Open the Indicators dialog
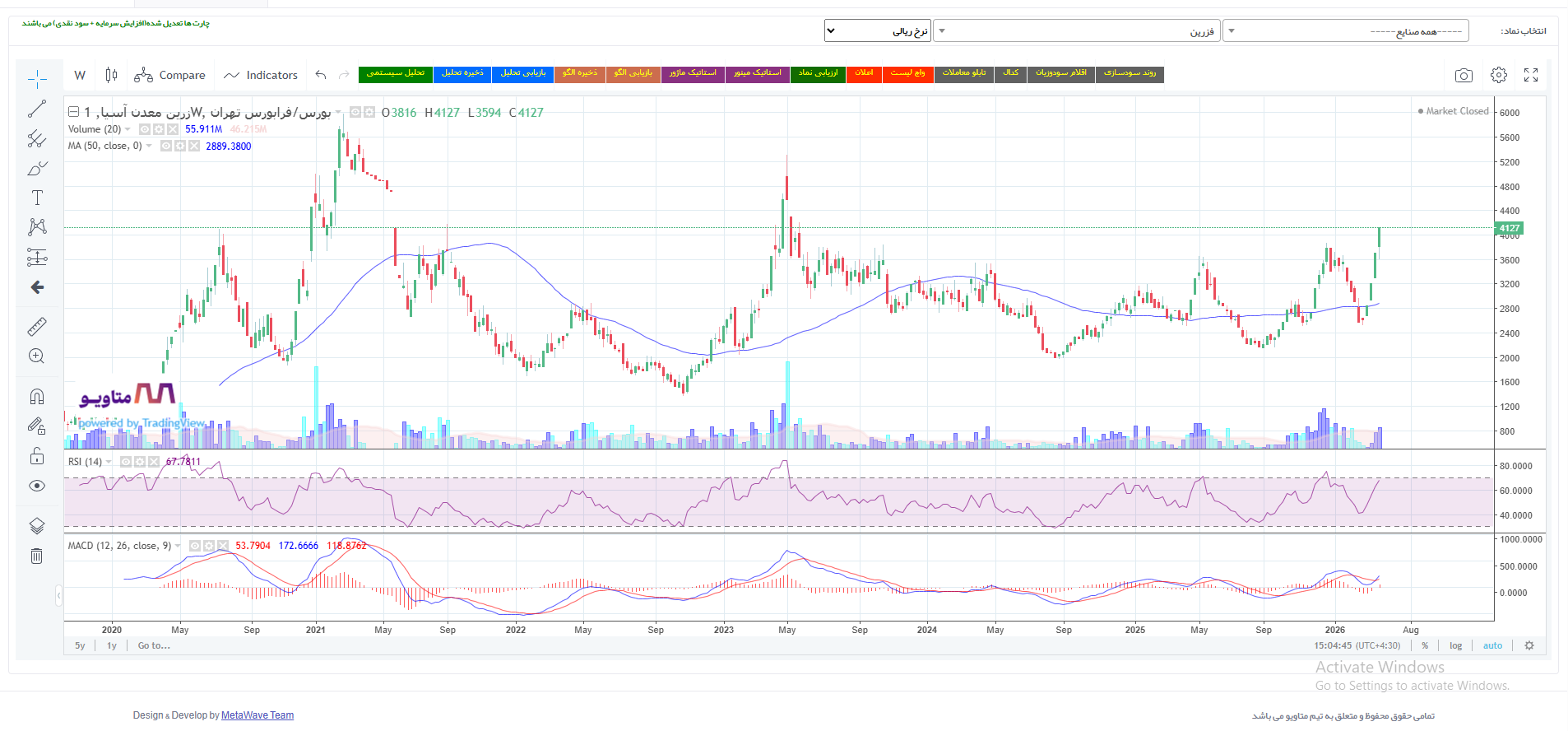The width and height of the screenshot is (1568, 731). [261, 75]
